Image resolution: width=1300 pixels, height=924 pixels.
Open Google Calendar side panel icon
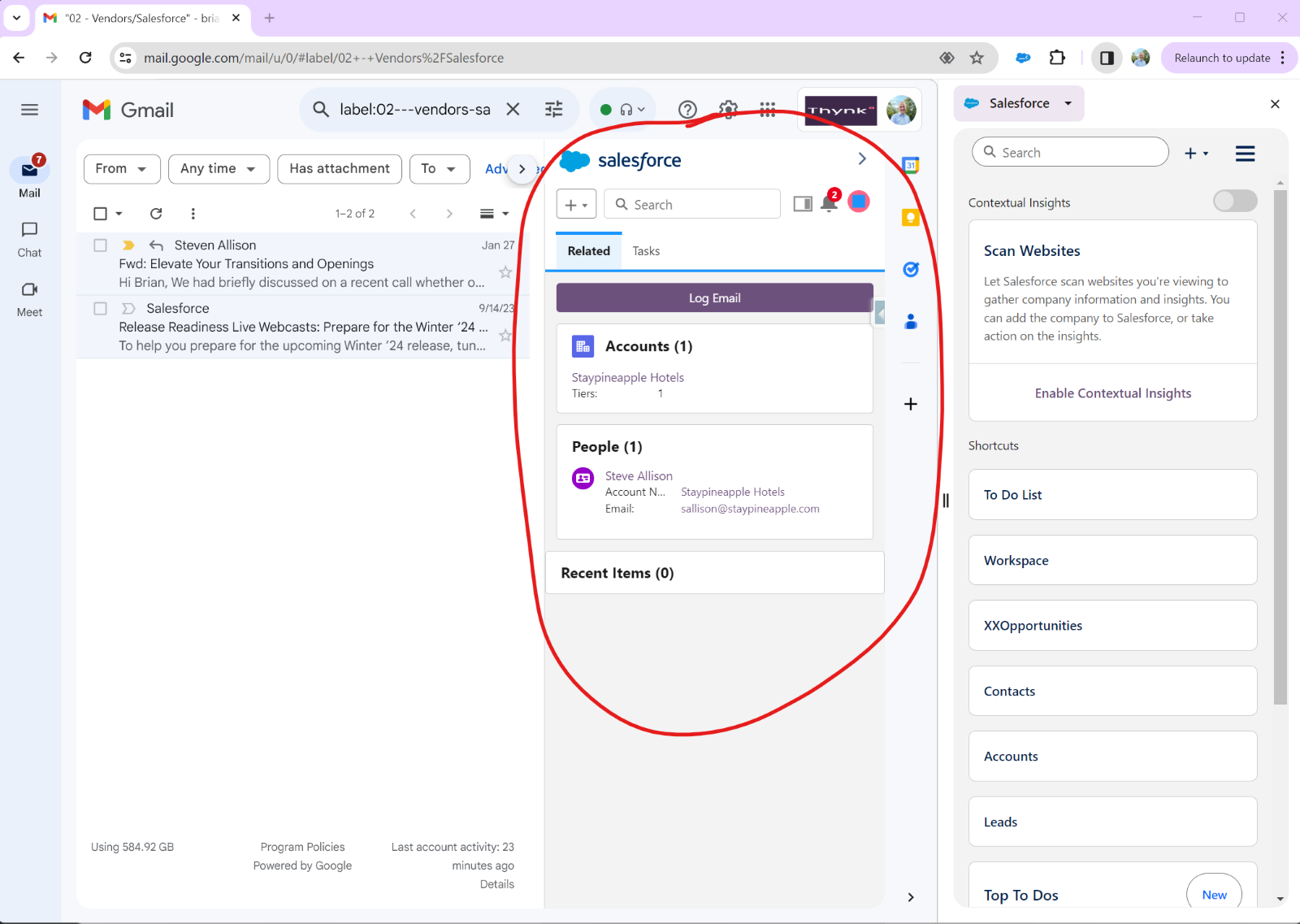[911, 166]
